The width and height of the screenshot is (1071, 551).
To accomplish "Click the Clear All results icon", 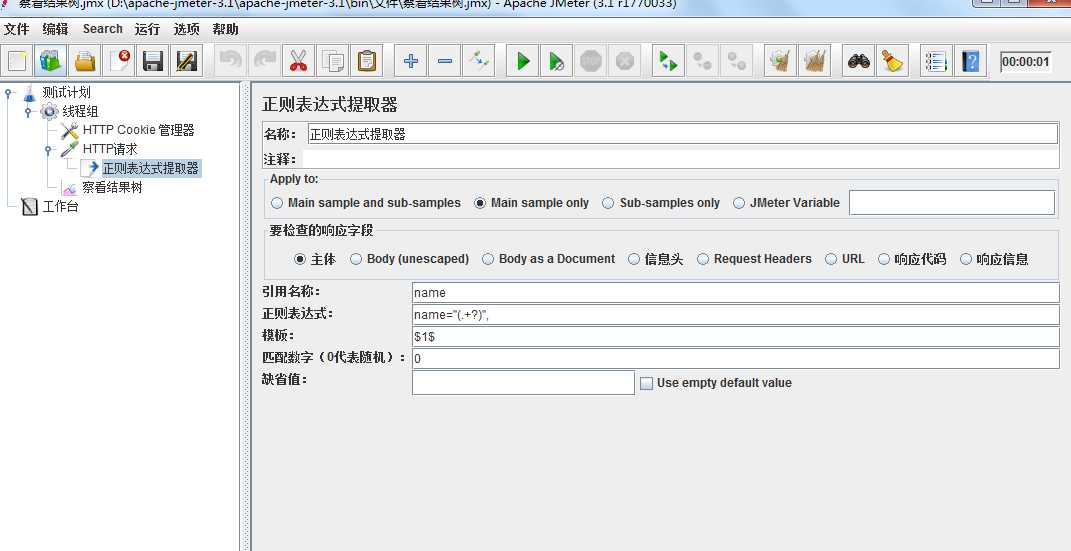I will coord(814,61).
